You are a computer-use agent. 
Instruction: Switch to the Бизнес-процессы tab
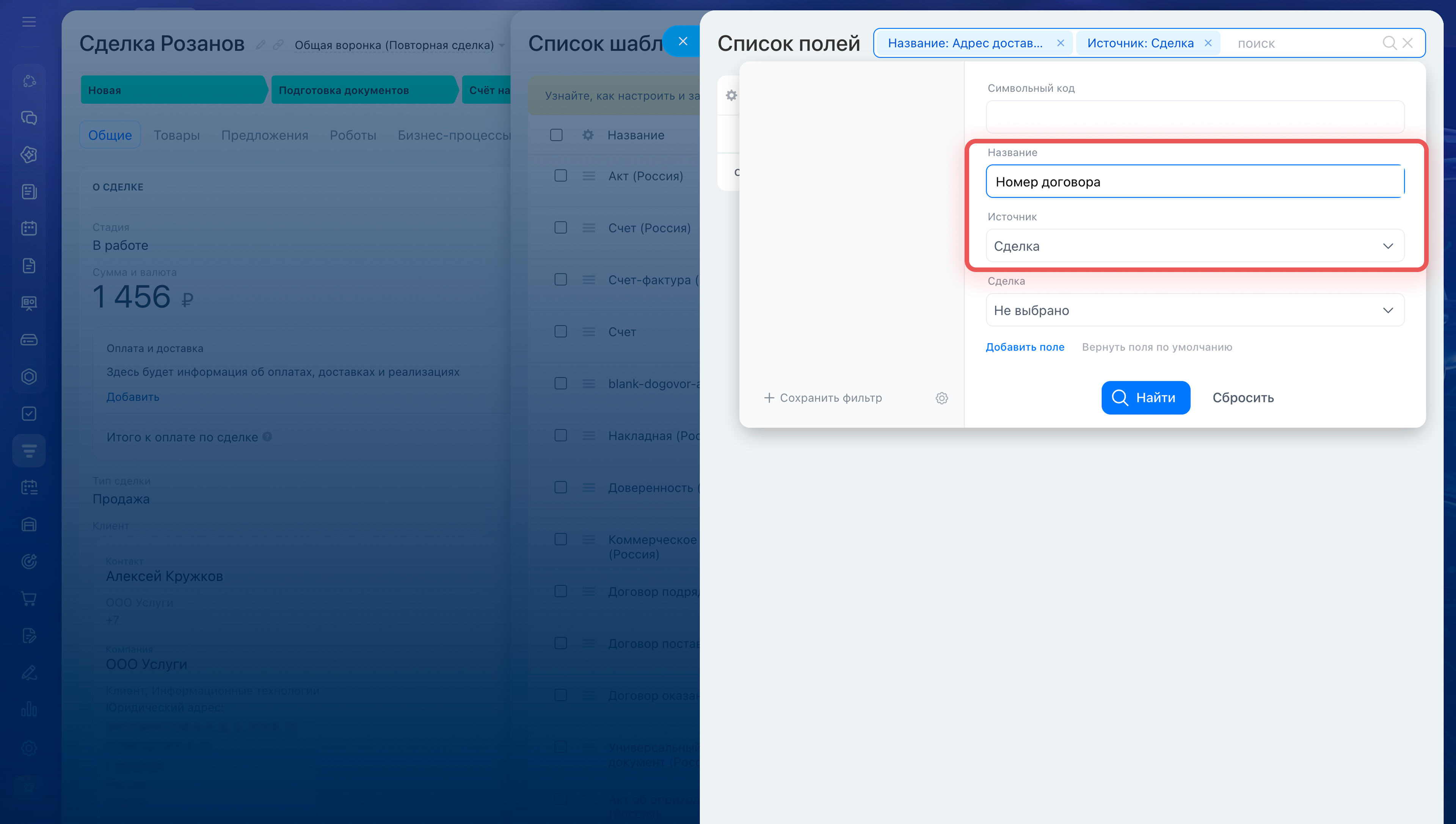pos(454,135)
